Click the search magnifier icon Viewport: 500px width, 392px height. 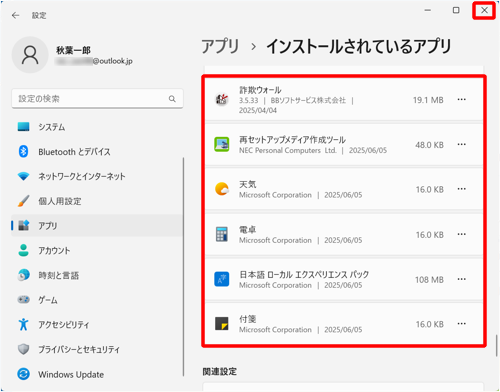tap(172, 99)
